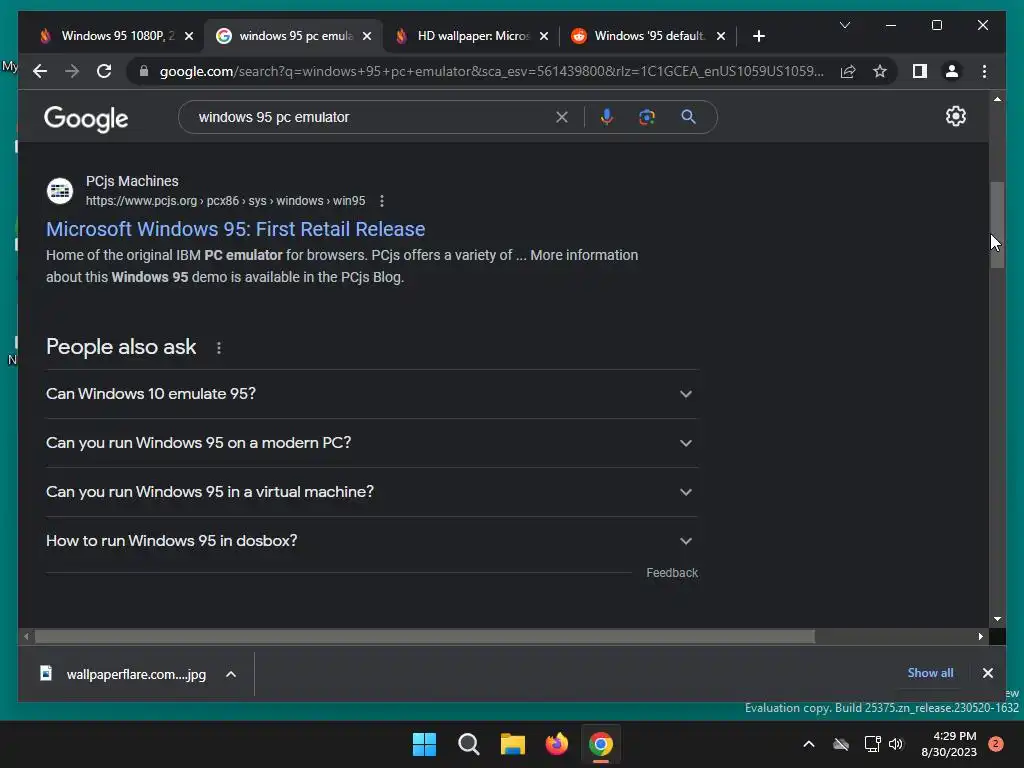Search by image with Google Lens
This screenshot has width=1024, height=768.
[647, 117]
